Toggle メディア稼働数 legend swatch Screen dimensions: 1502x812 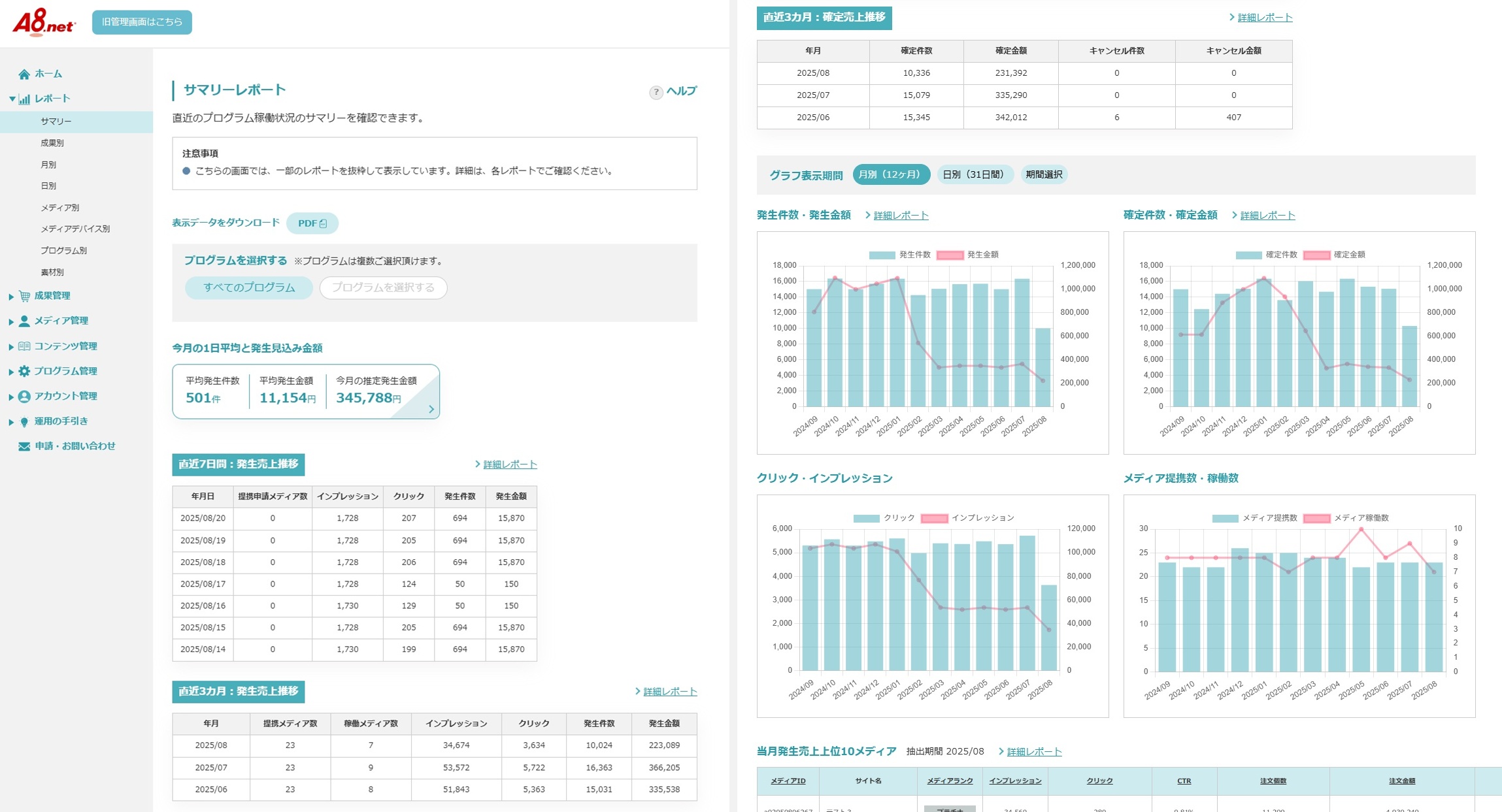coord(1316,519)
